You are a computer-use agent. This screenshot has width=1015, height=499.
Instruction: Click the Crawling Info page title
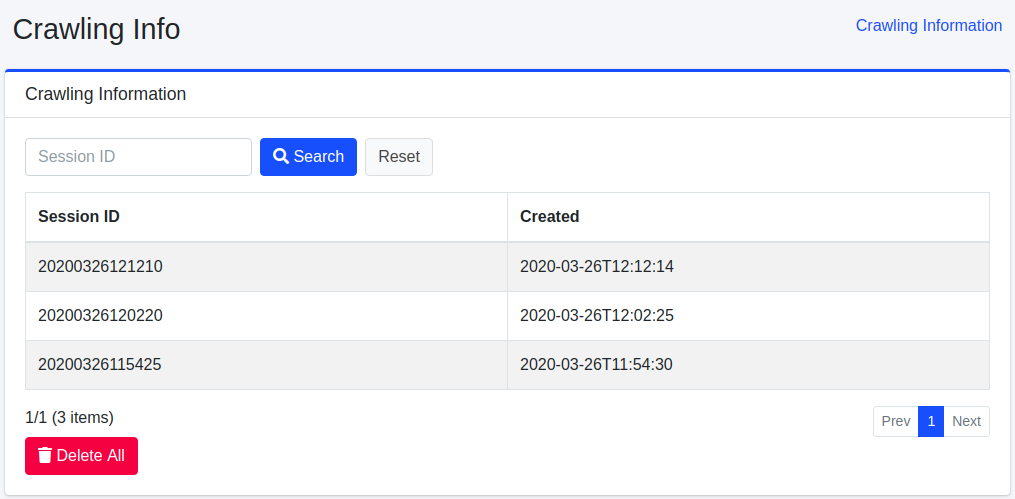[96, 29]
